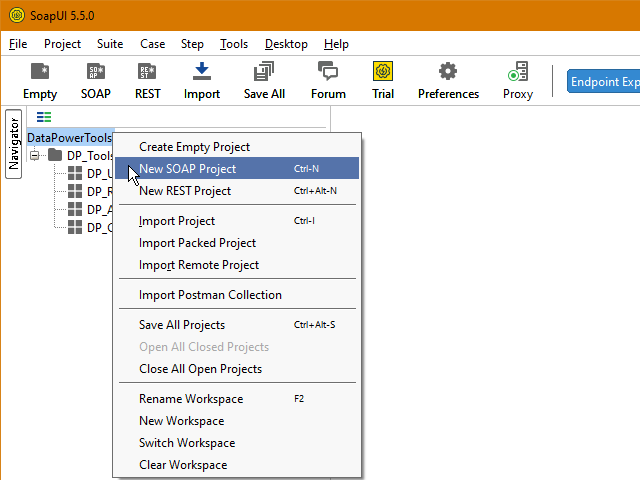This screenshot has height=480, width=640.
Task: Choose Switch Workspace from context menu
Action: coord(187,443)
